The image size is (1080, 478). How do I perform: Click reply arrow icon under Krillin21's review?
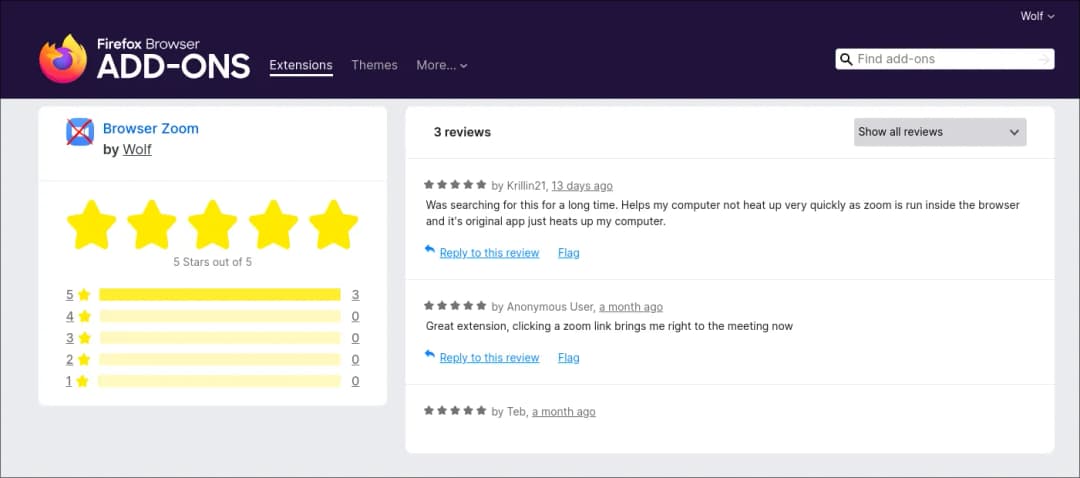pos(430,249)
